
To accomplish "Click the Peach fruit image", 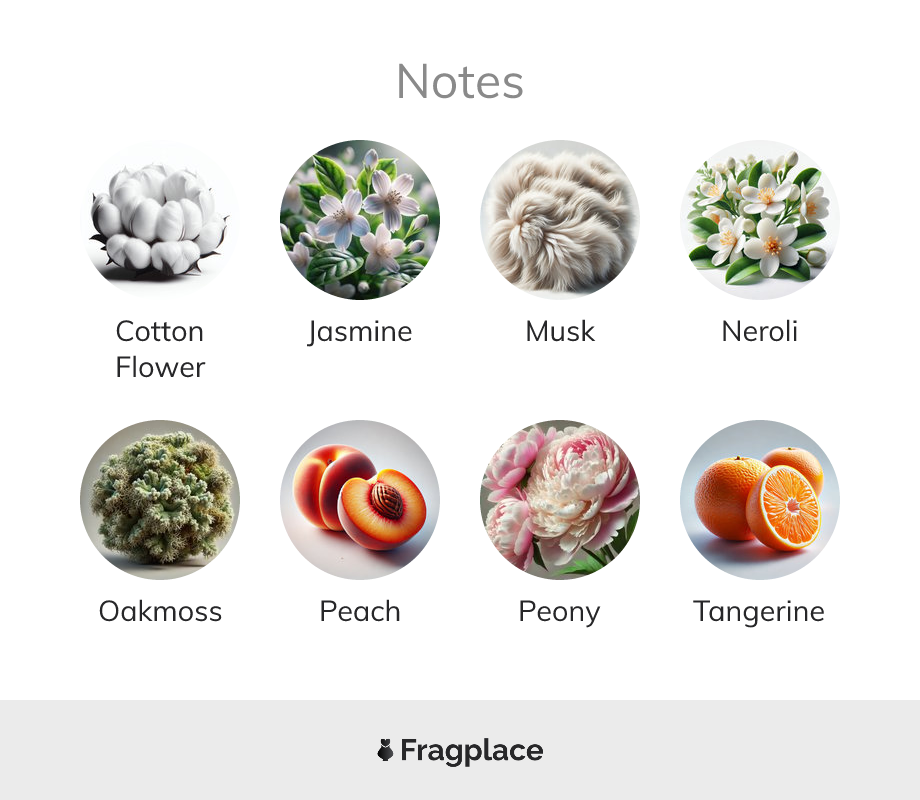I will (360, 499).
